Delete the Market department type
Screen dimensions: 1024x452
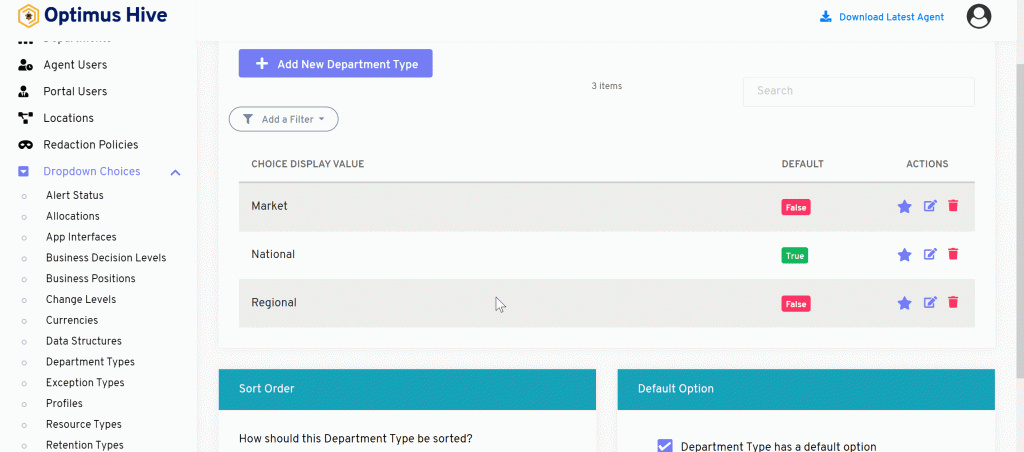953,206
